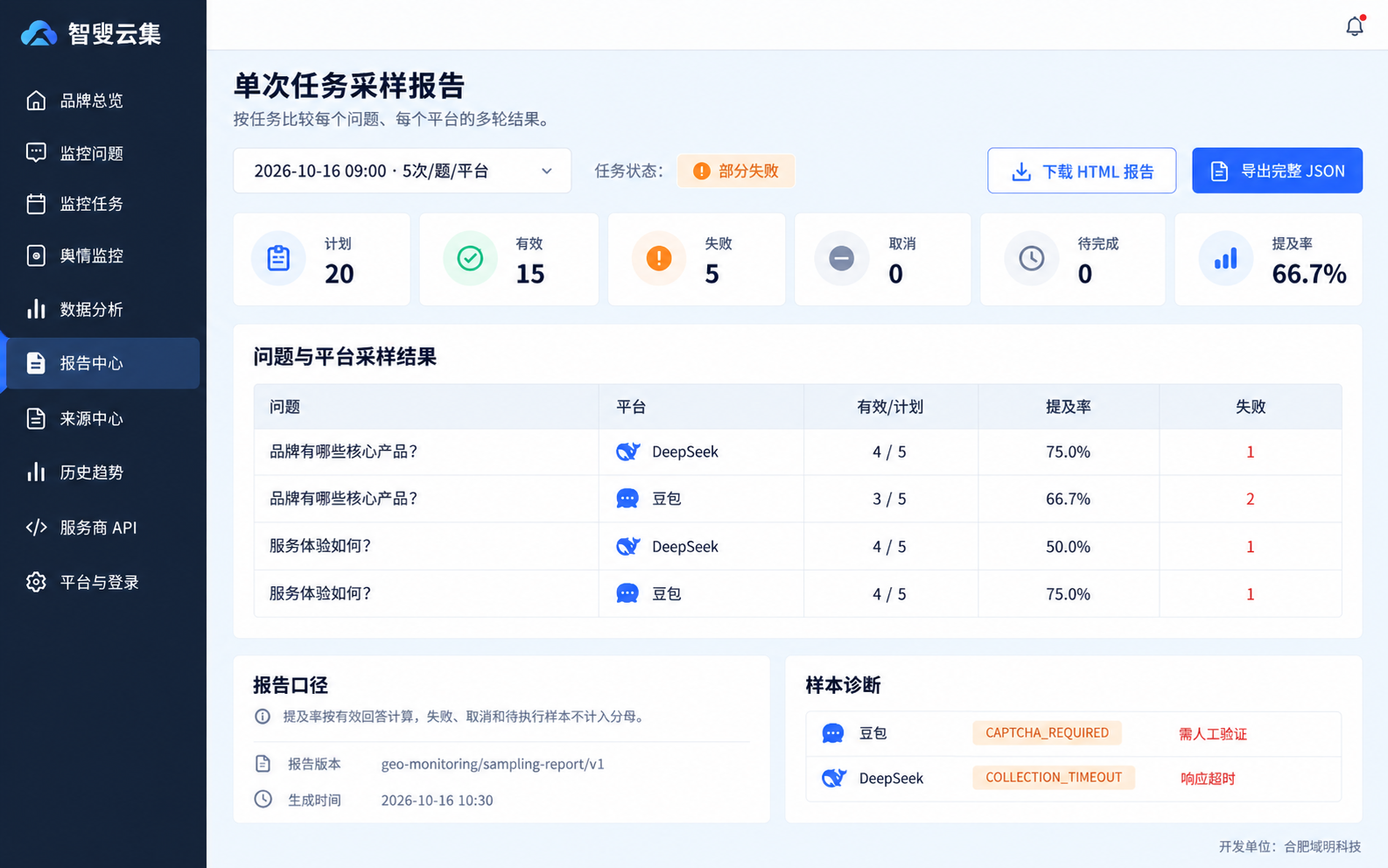
Task: Click the 计划 clipboard icon
Action: [x=278, y=258]
